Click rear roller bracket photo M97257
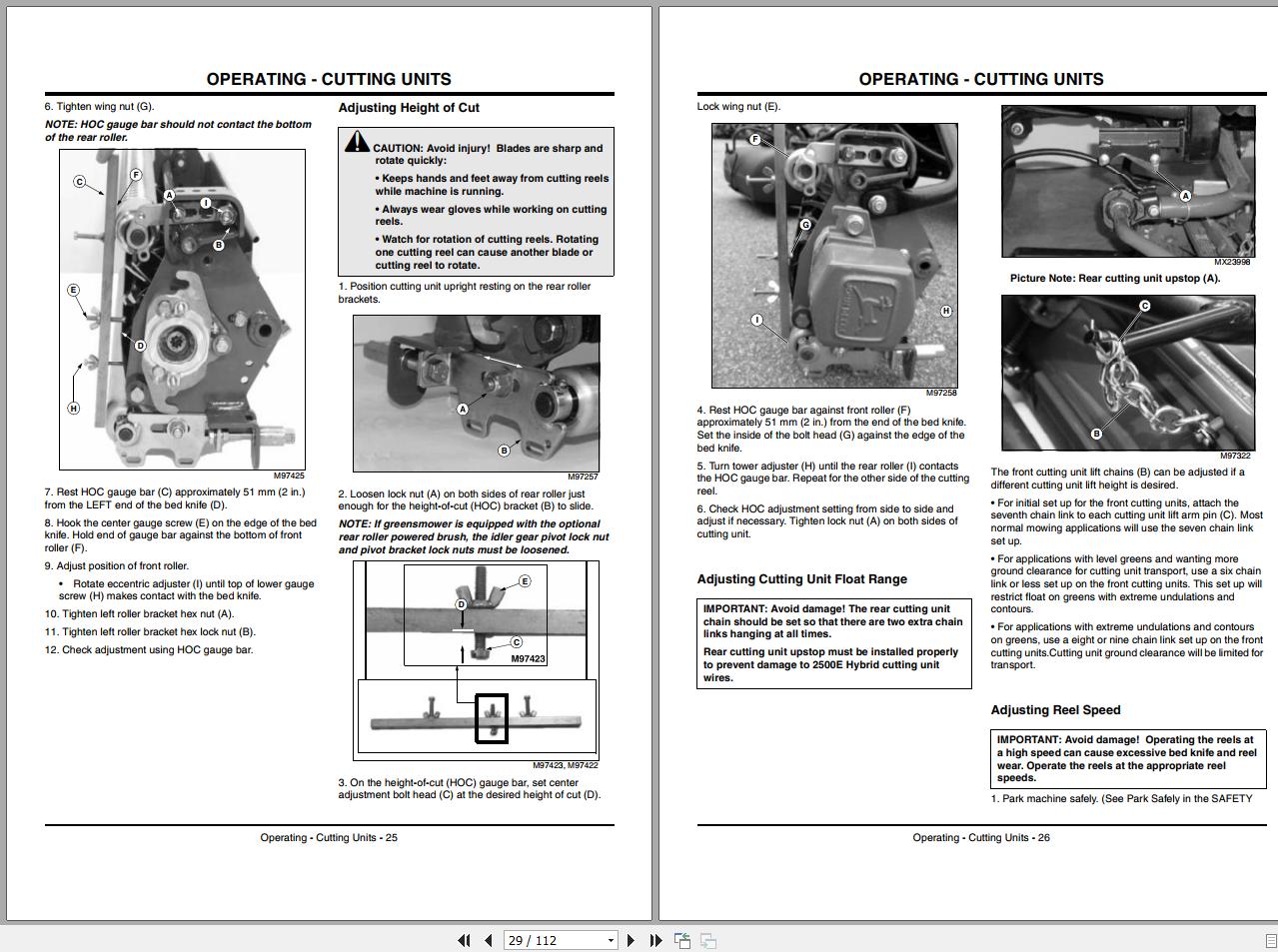Viewport: 1278px width, 952px height. pyautogui.click(x=477, y=394)
